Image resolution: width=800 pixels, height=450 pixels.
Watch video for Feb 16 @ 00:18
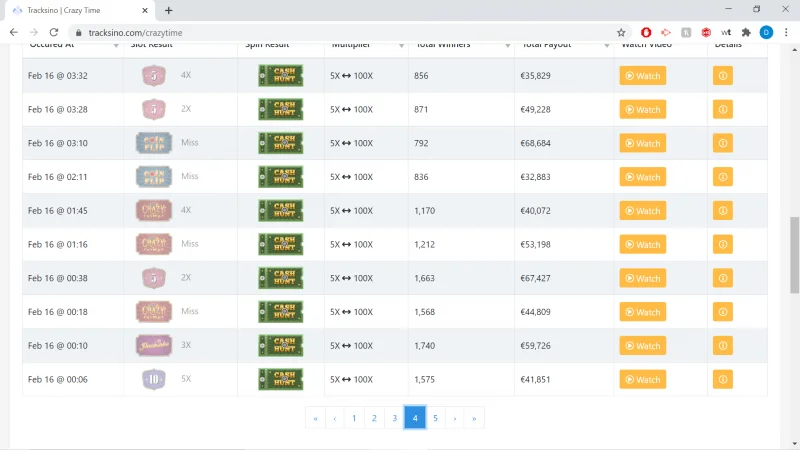click(x=643, y=312)
